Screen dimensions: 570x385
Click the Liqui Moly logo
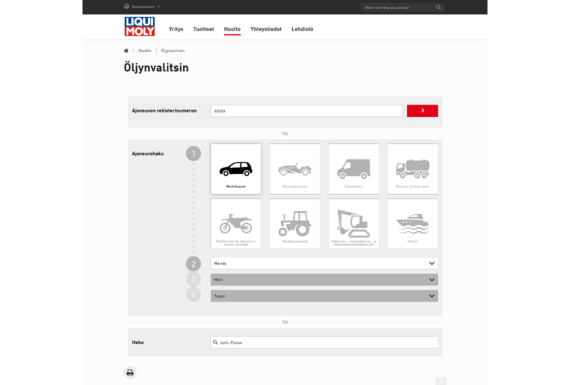(x=140, y=27)
